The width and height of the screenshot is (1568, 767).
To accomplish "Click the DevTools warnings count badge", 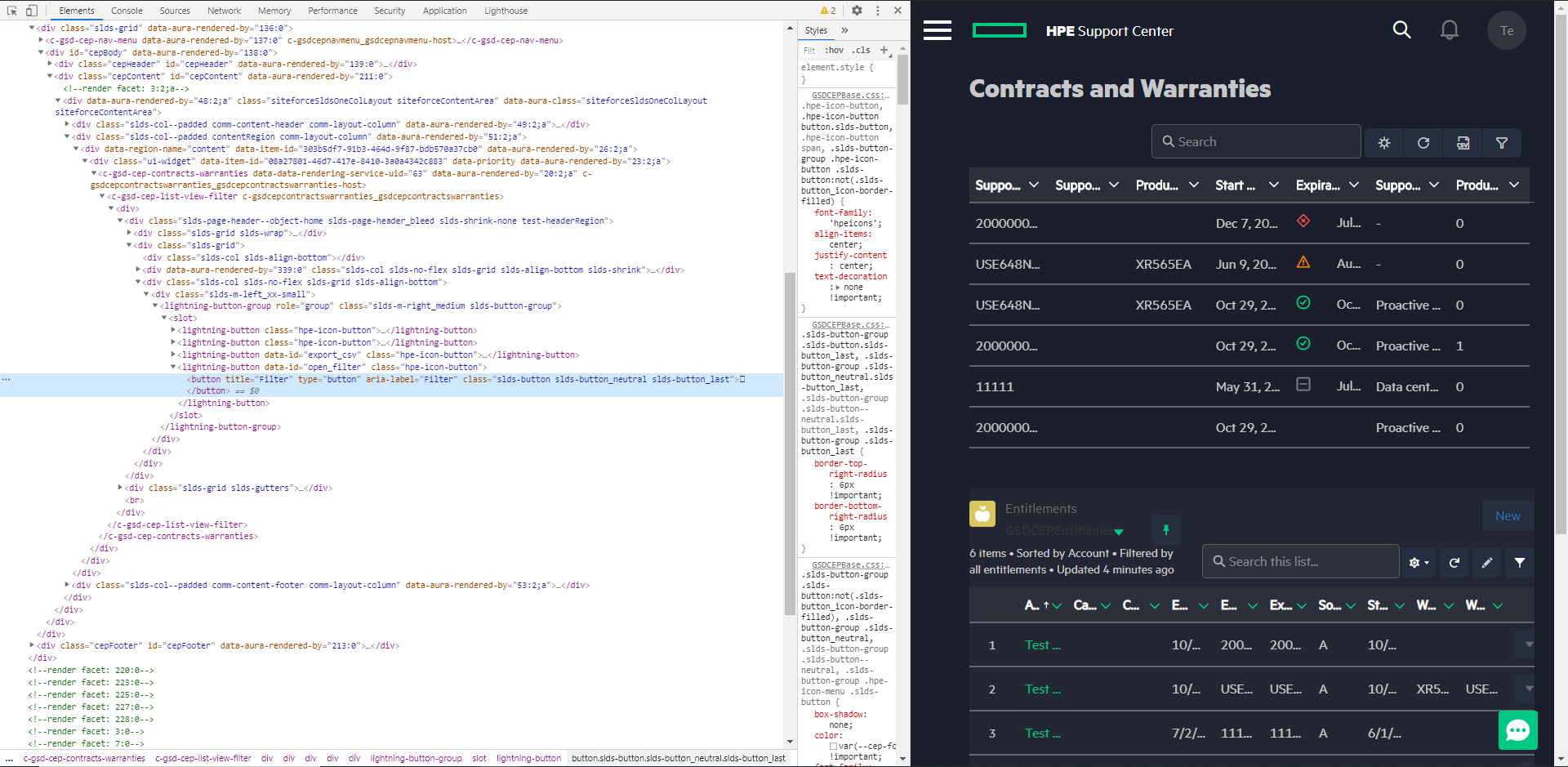I will tap(828, 11).
